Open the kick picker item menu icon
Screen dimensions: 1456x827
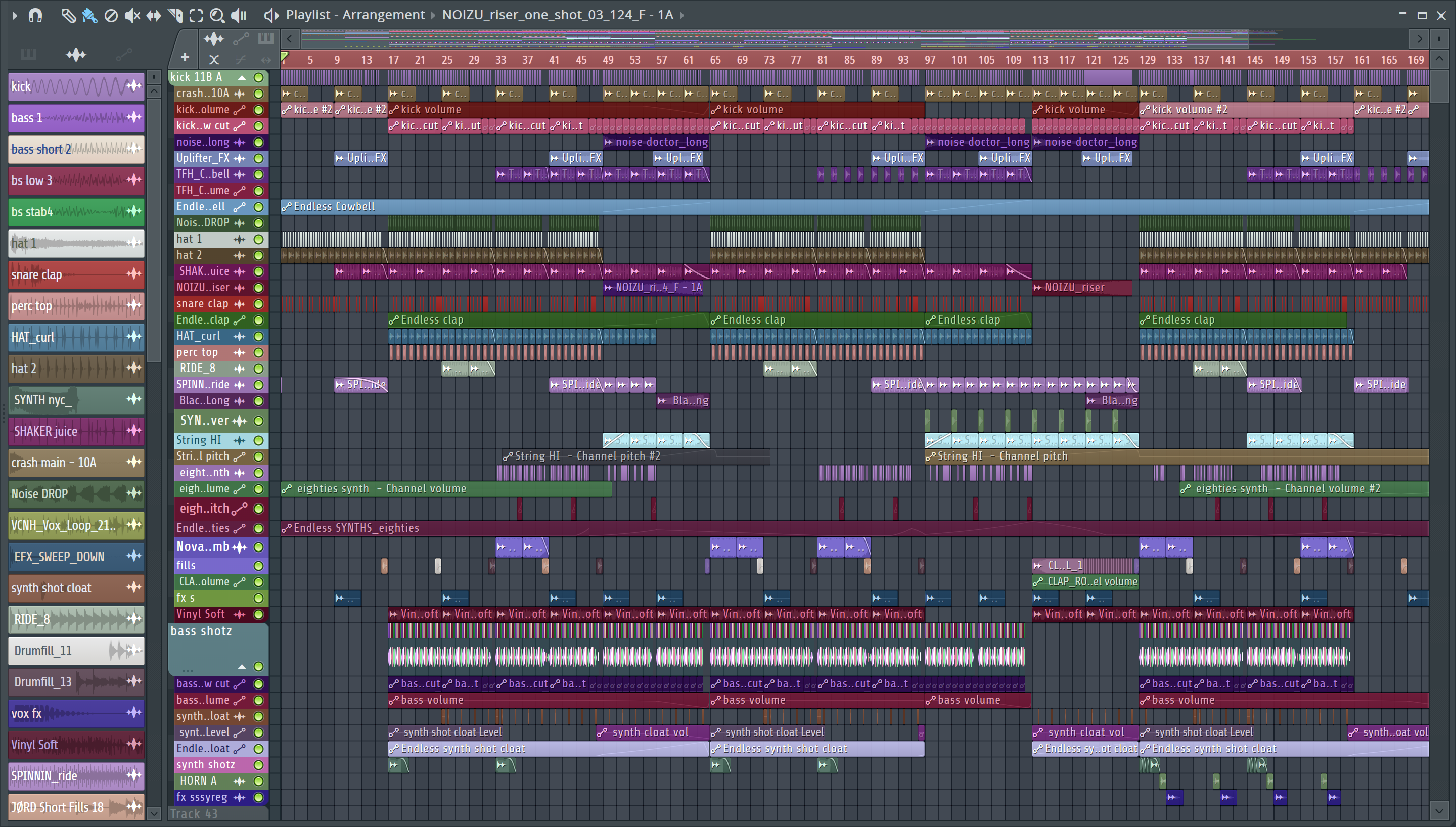tap(133, 86)
